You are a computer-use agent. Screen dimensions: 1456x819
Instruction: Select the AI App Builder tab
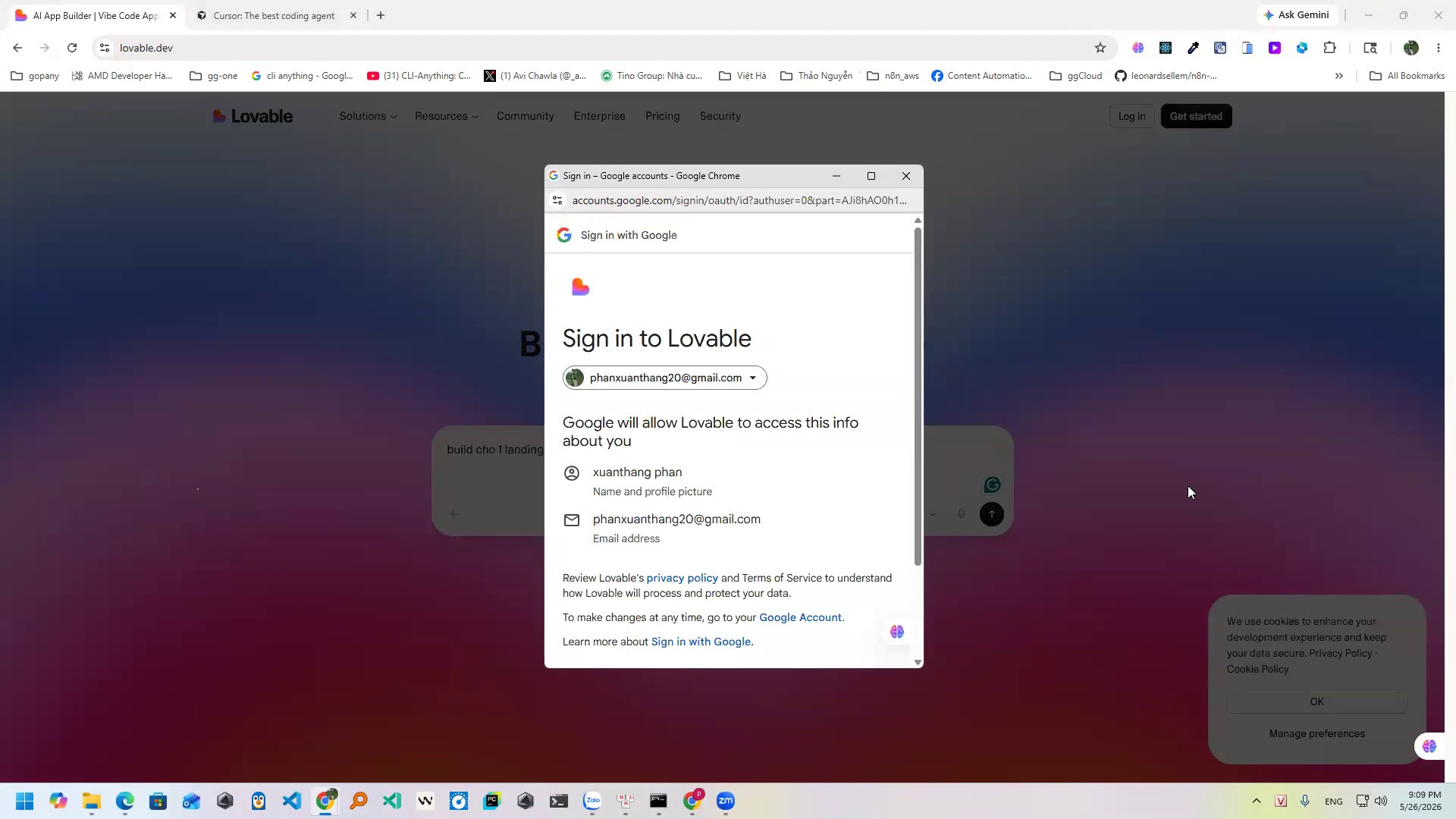[x=95, y=15]
